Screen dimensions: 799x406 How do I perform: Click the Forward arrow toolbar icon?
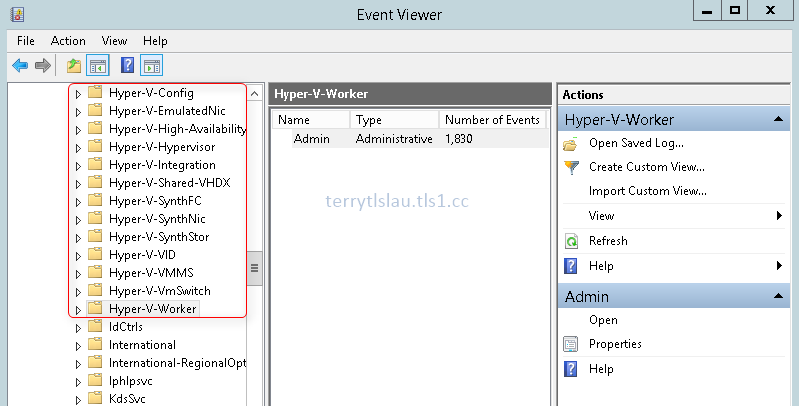click(x=43, y=65)
